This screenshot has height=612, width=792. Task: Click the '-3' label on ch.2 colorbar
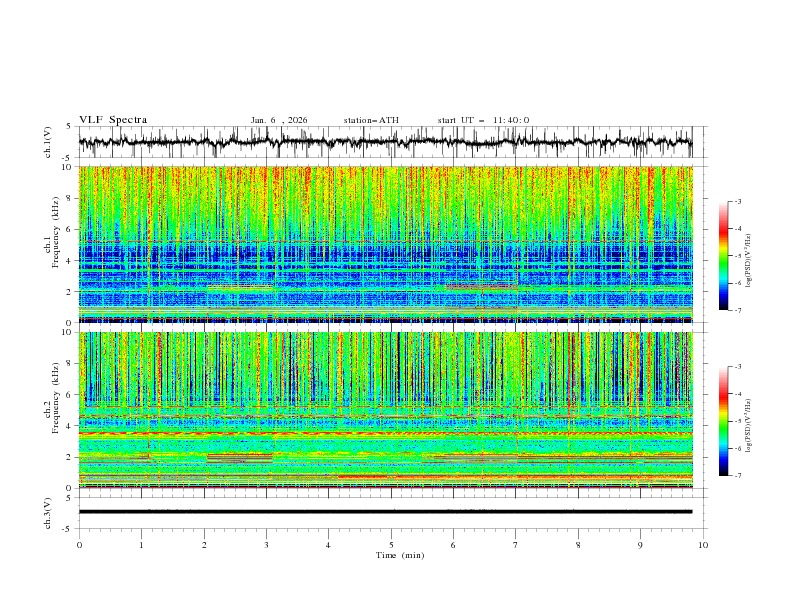point(738,367)
